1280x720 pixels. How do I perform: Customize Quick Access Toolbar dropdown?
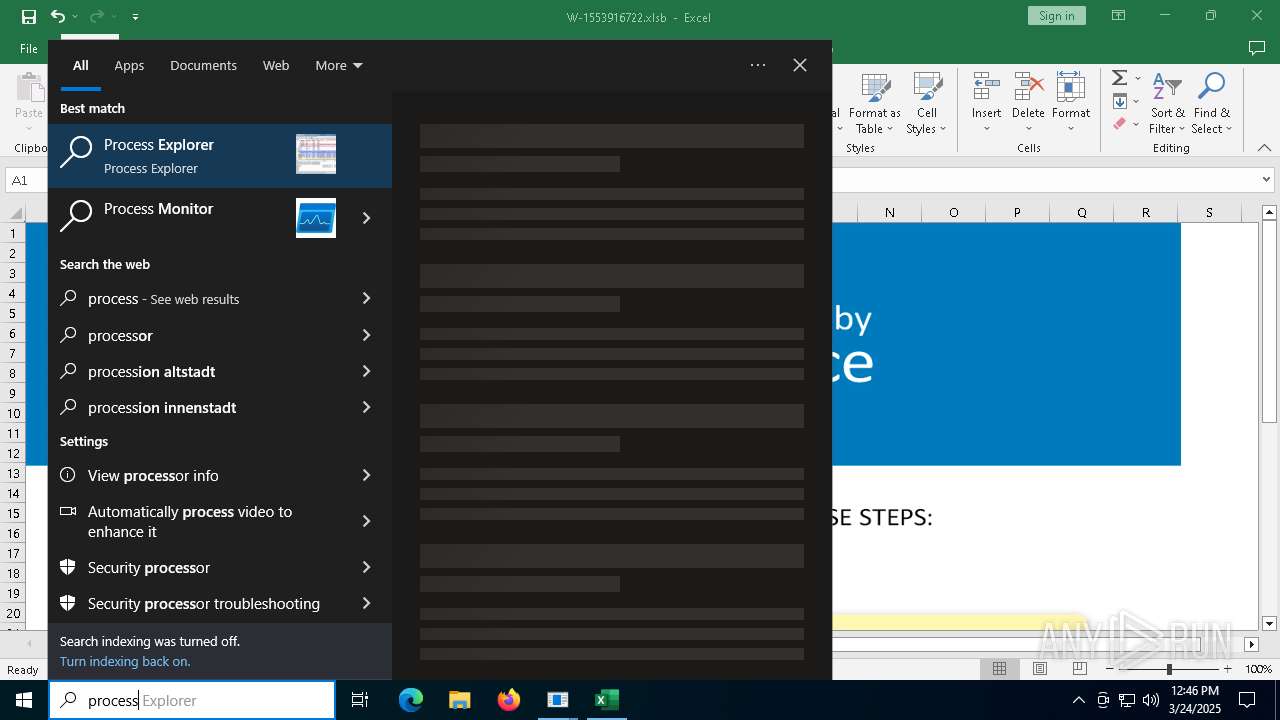click(x=135, y=17)
